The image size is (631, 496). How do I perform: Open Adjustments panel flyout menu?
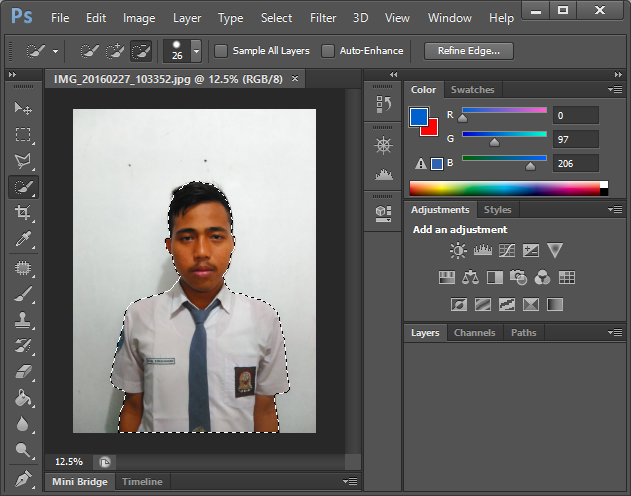(x=615, y=209)
